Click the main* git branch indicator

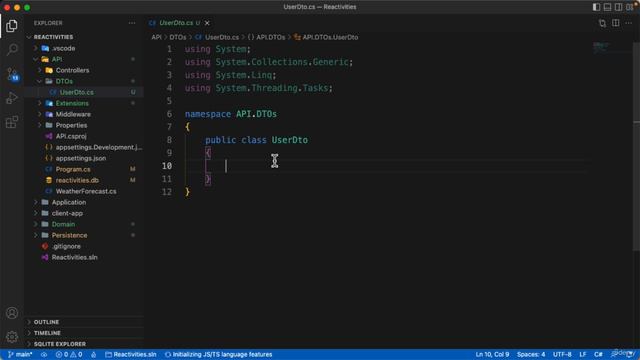pyautogui.click(x=20, y=355)
